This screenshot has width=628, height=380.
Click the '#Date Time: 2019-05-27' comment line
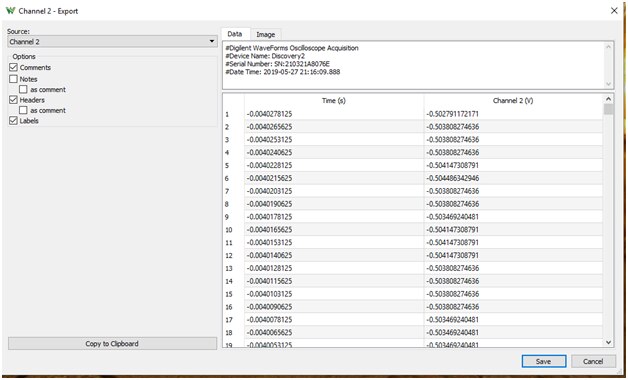283,72
